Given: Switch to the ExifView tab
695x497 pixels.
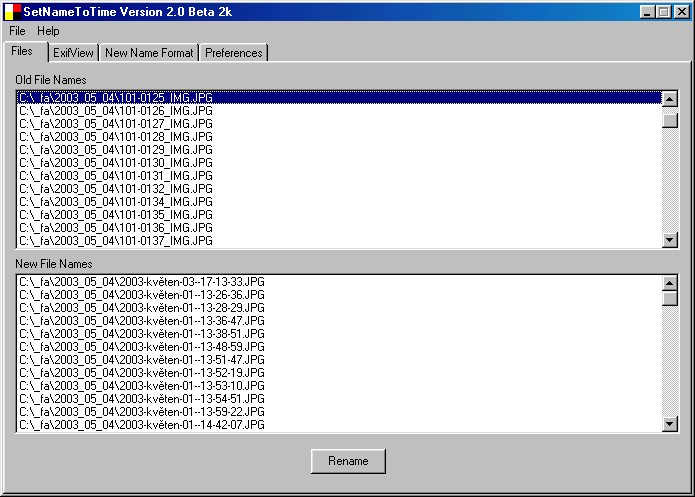Looking at the screenshot, I should click(73, 53).
